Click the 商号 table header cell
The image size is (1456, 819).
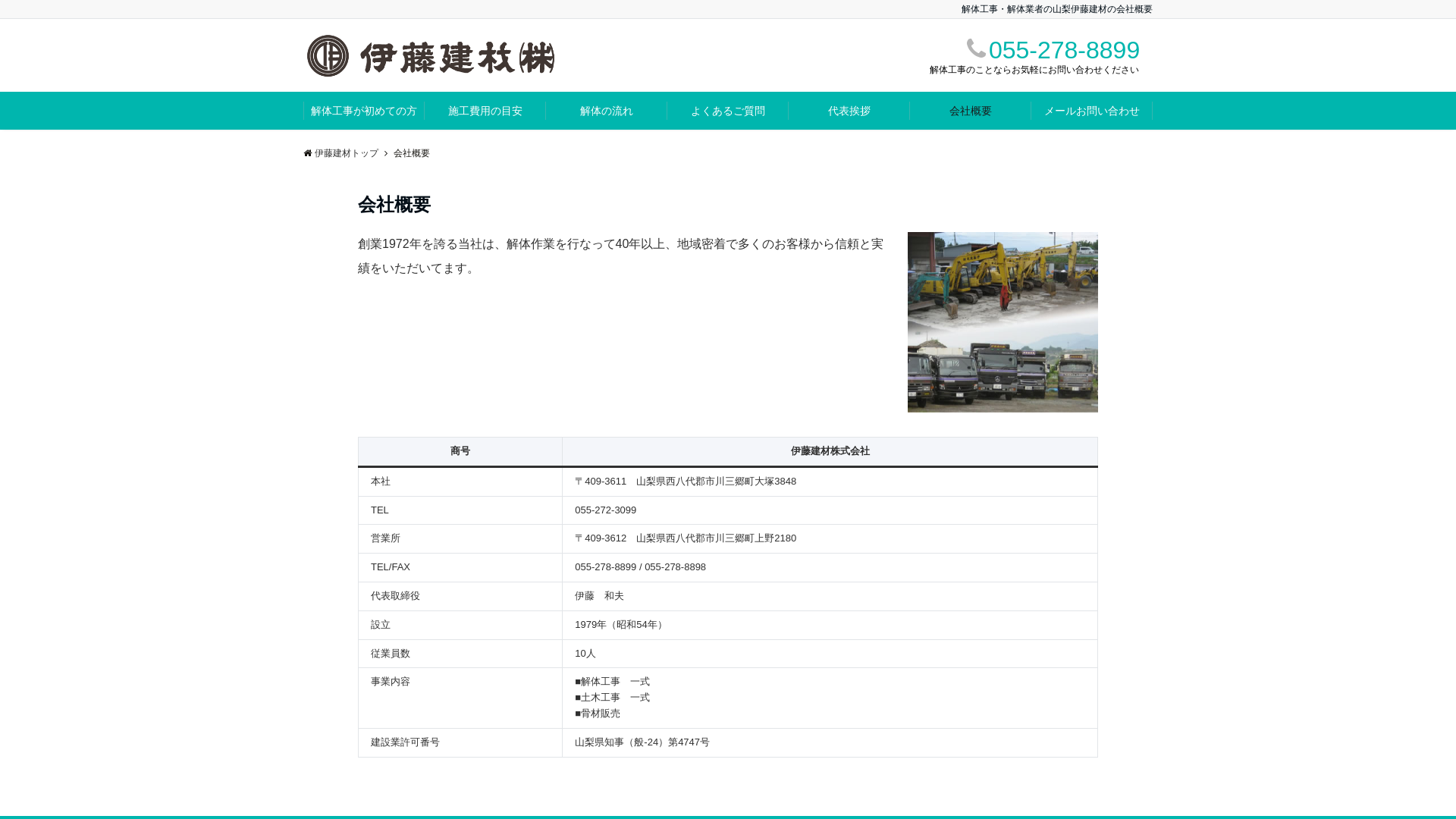(460, 450)
